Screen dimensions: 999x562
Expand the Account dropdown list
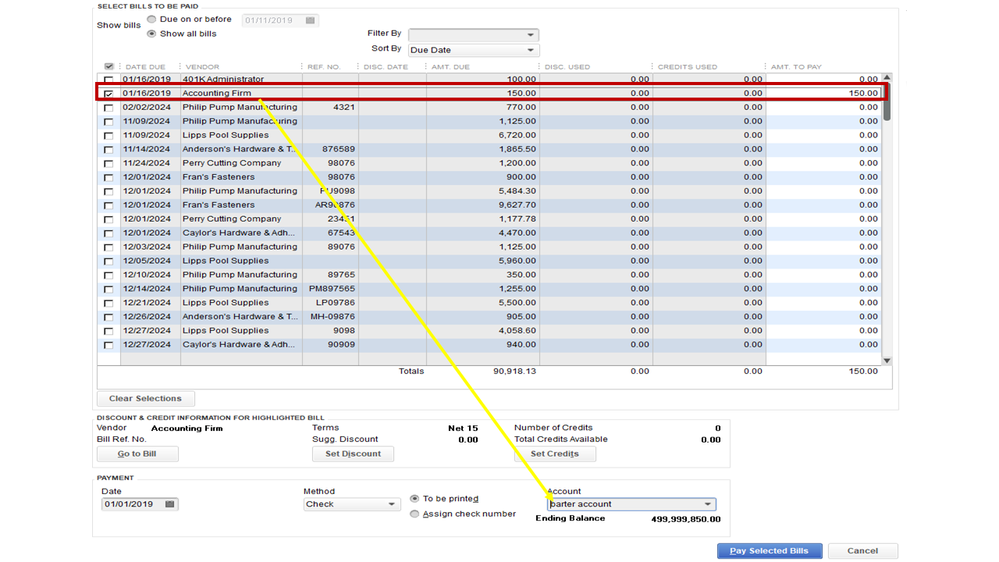(x=707, y=505)
